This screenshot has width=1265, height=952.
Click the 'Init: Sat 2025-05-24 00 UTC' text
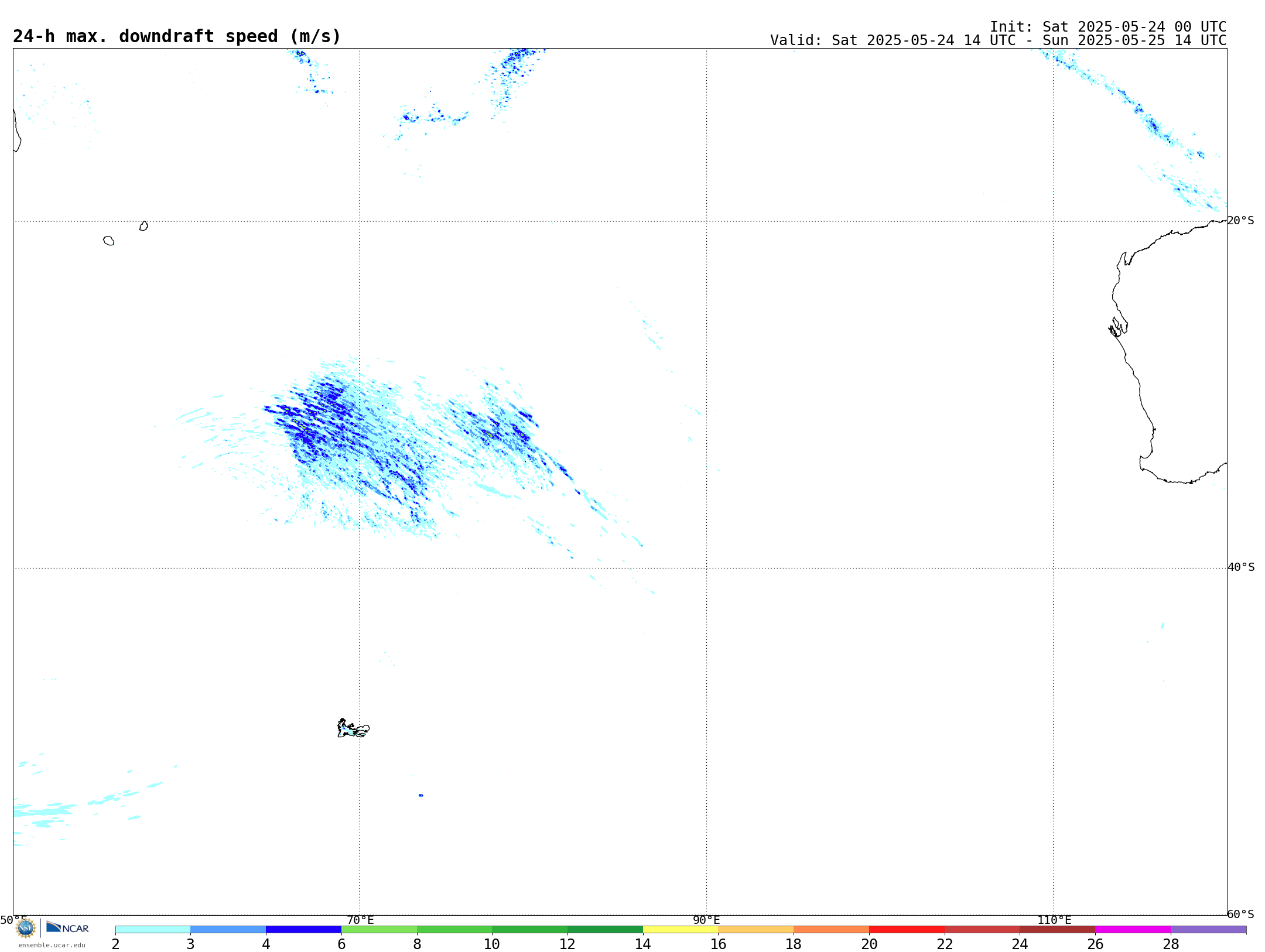(x=1108, y=27)
